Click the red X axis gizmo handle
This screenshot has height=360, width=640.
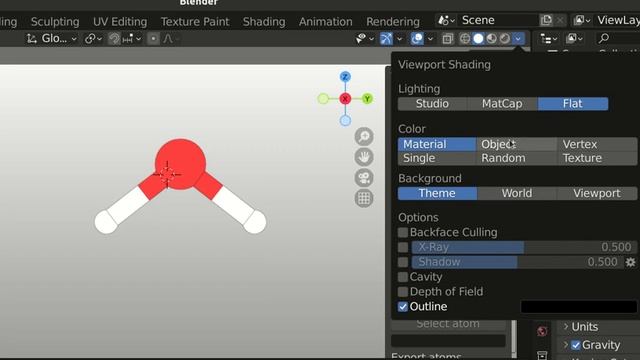[345, 99]
